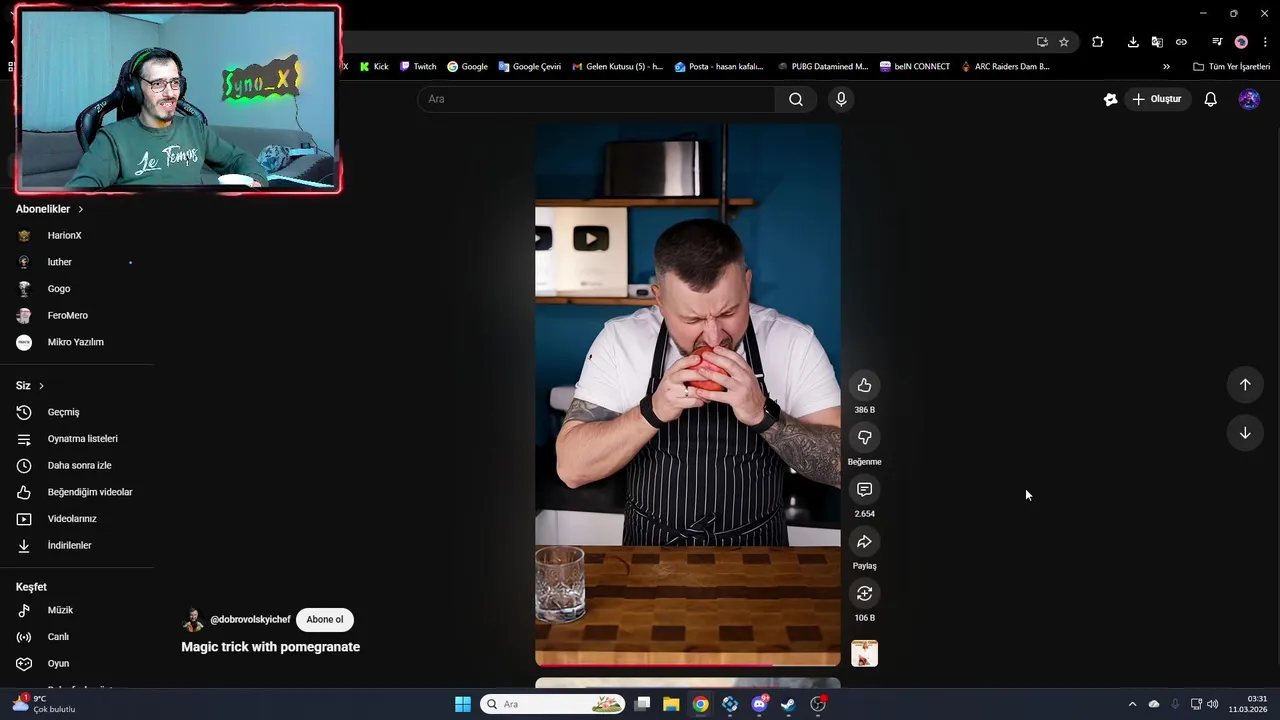Open ARC Raiders Dam bookmark
The height and width of the screenshot is (720, 1280).
(x=1005, y=67)
